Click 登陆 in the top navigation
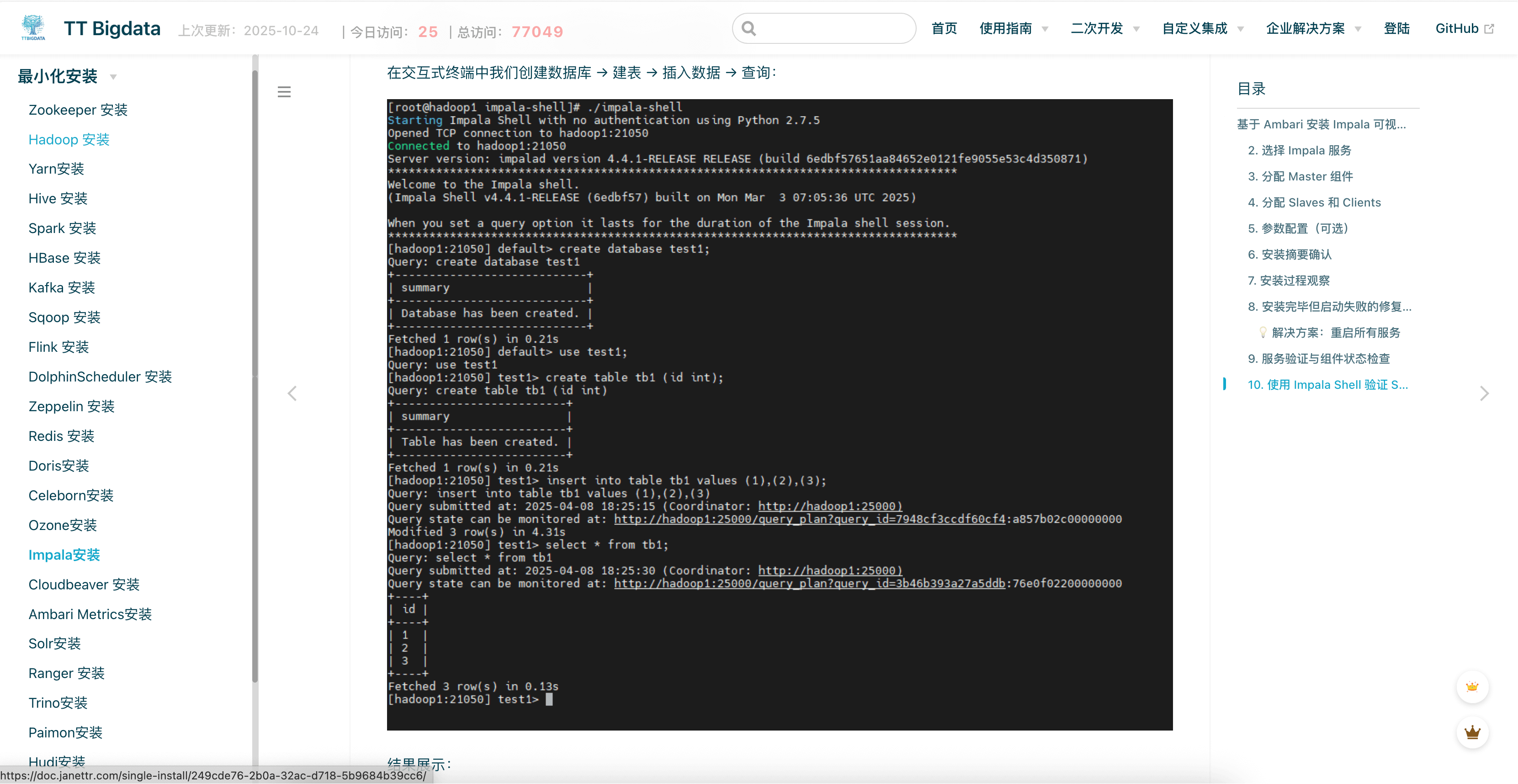This screenshot has width=1518, height=784. click(x=1396, y=28)
